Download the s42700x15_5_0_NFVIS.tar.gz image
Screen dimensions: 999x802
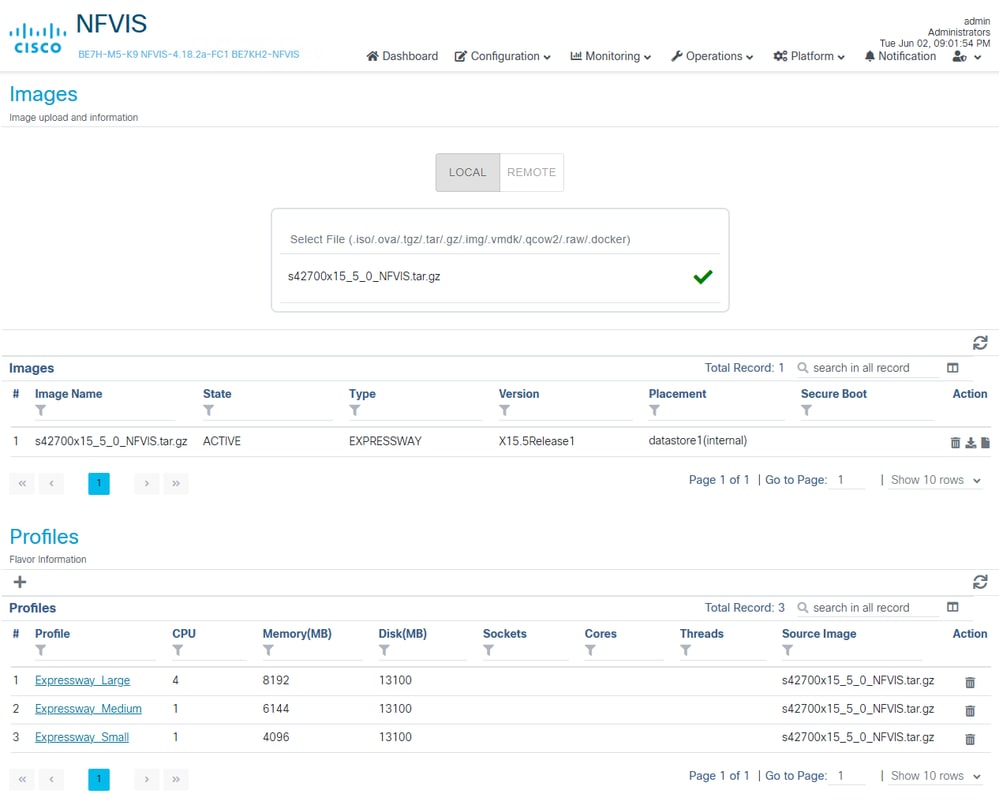pyautogui.click(x=970, y=443)
